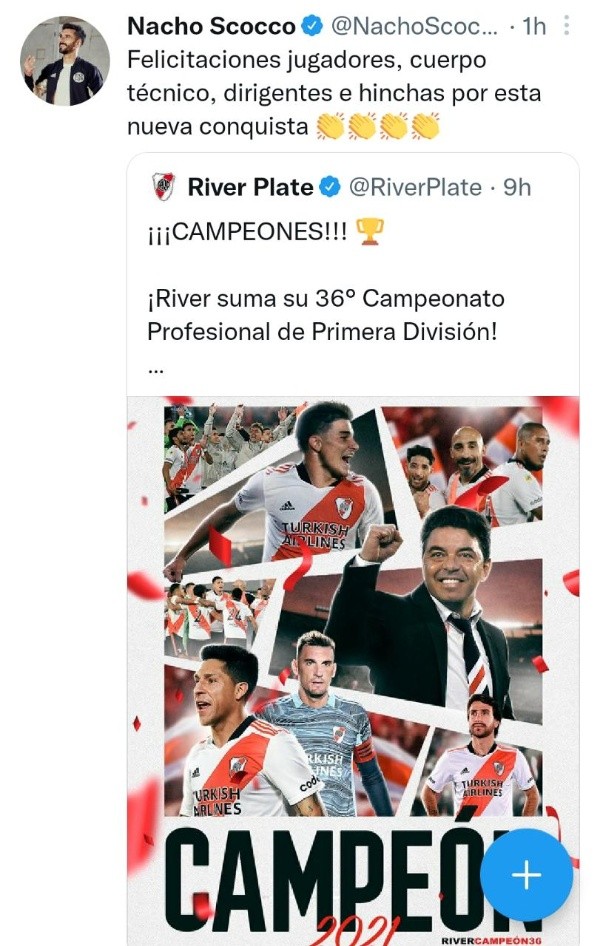Screen dimensions: 600x946
Task: Click the River Plate crest avatar
Action: (x=163, y=186)
